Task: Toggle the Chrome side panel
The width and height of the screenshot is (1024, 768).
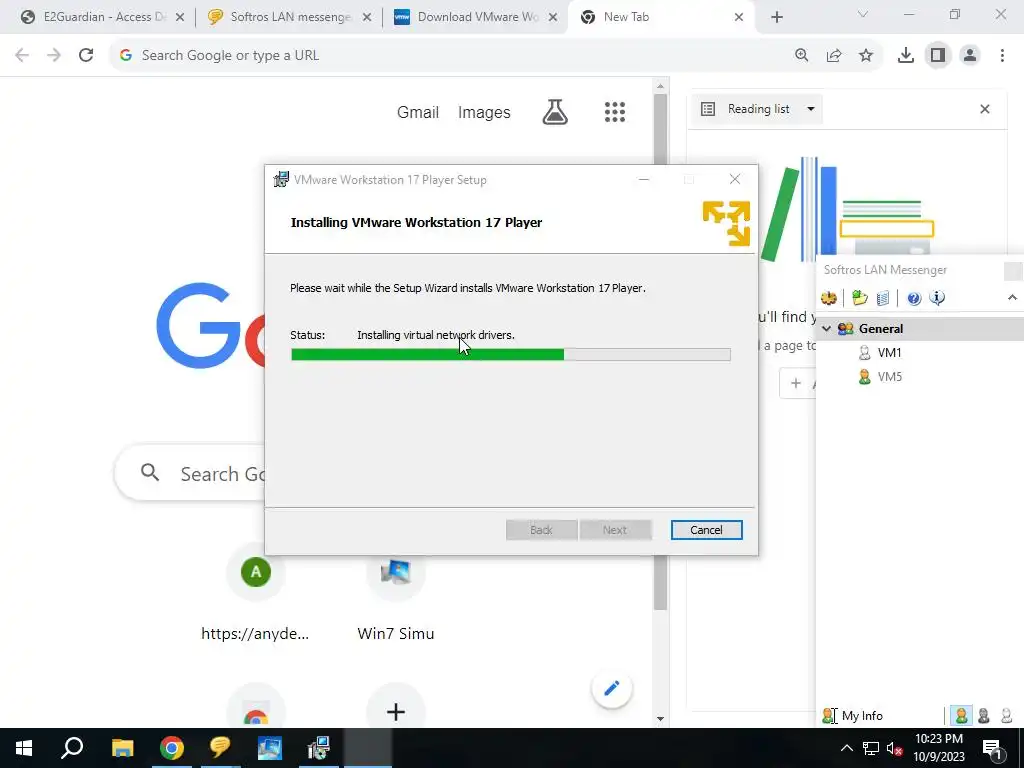Action: (x=938, y=56)
